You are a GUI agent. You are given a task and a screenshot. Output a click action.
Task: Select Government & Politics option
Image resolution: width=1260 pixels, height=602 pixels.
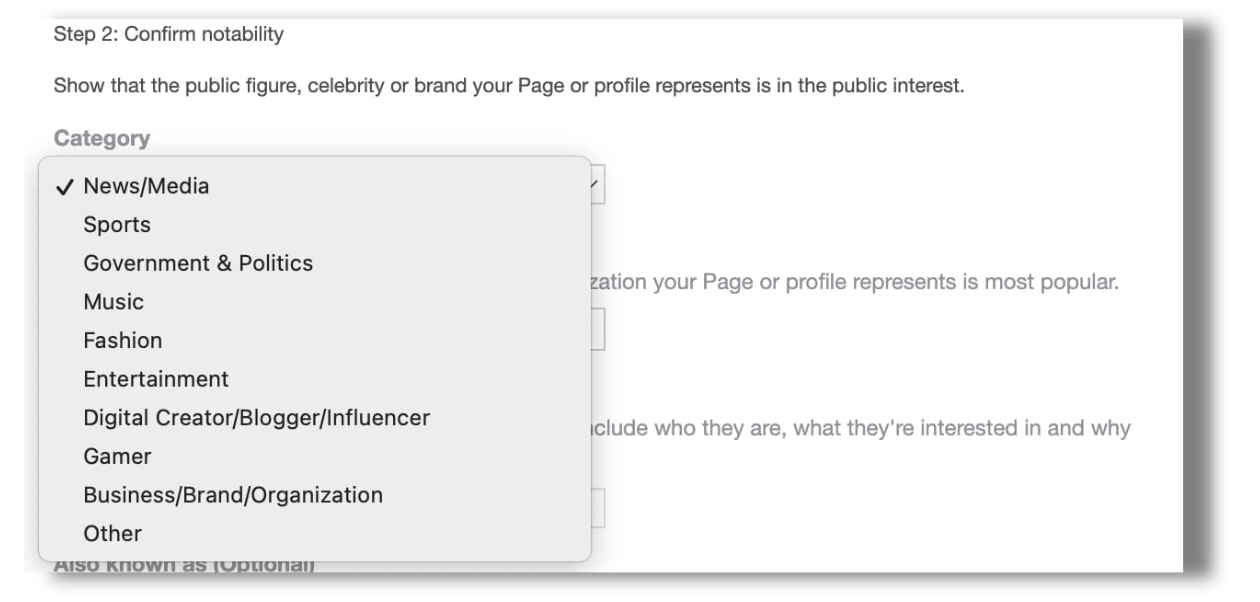tap(198, 263)
